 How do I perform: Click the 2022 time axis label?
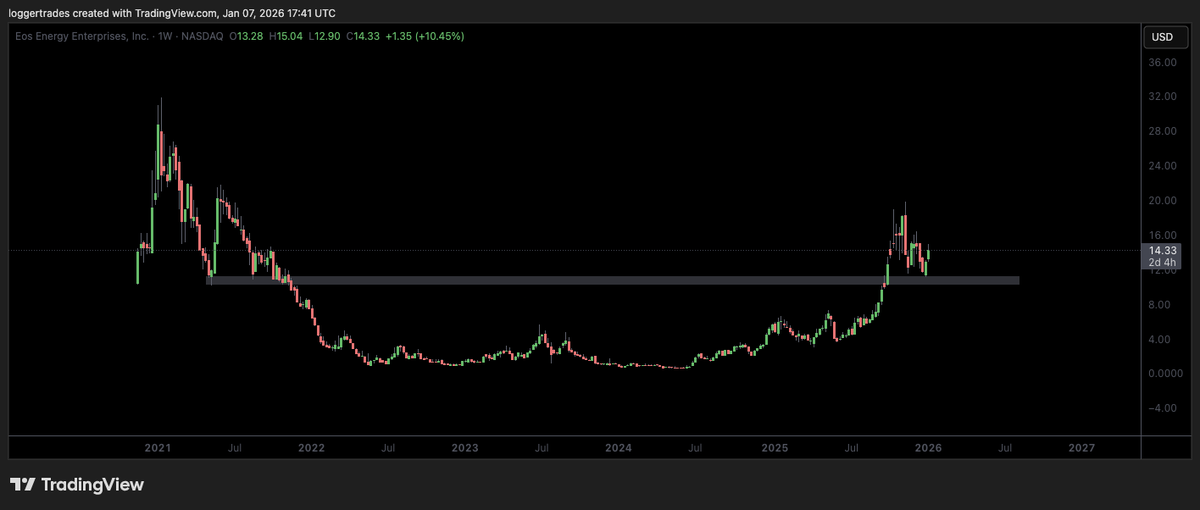coord(311,447)
